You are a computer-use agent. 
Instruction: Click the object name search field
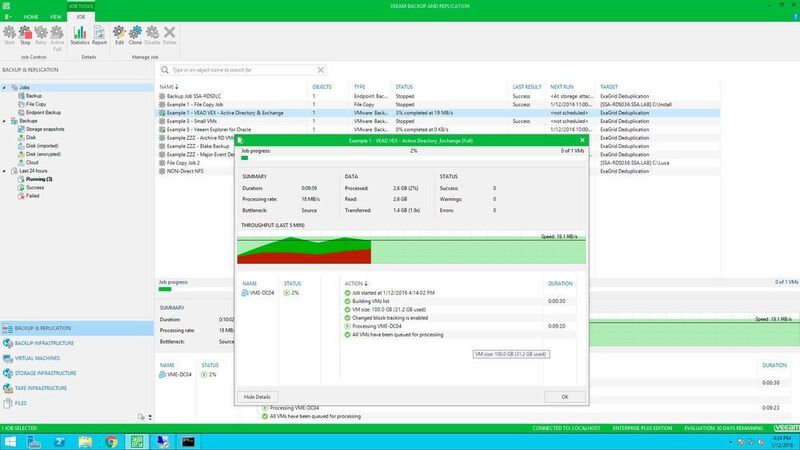(x=242, y=70)
